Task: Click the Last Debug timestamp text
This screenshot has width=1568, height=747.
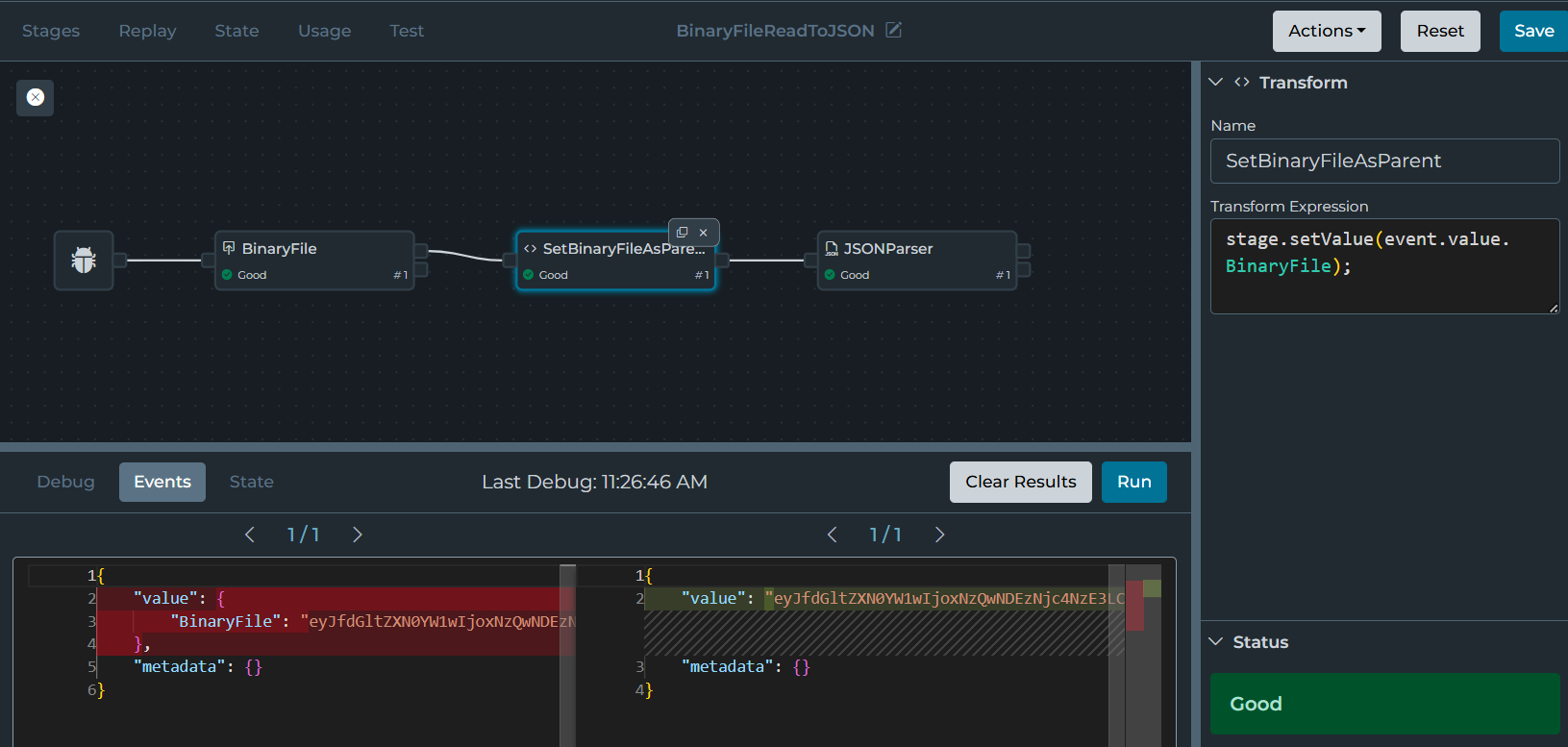Action: point(594,482)
